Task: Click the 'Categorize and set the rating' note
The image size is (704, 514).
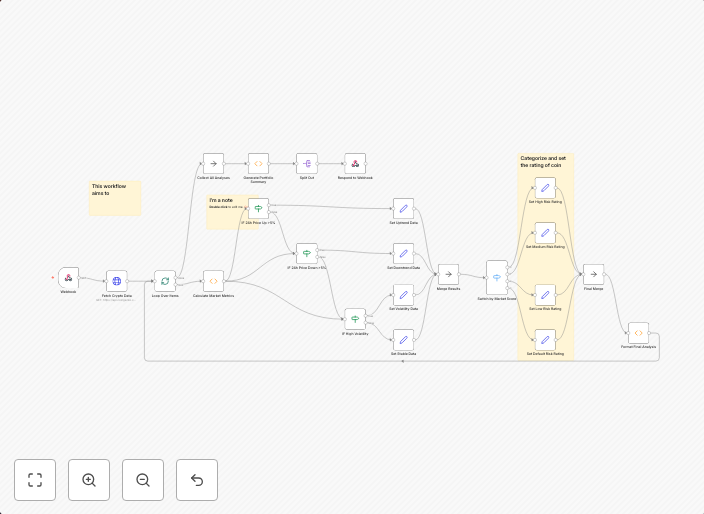Action: 543,161
